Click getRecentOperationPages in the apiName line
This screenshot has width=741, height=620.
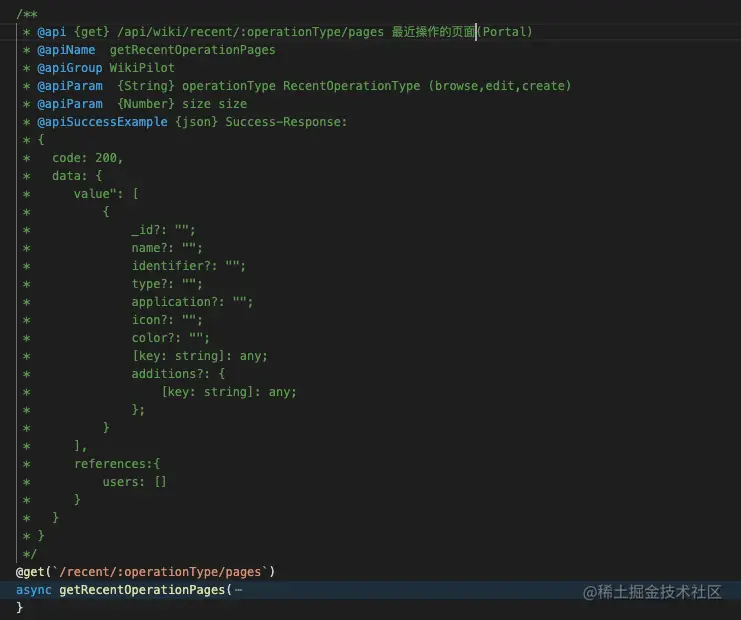point(192,50)
